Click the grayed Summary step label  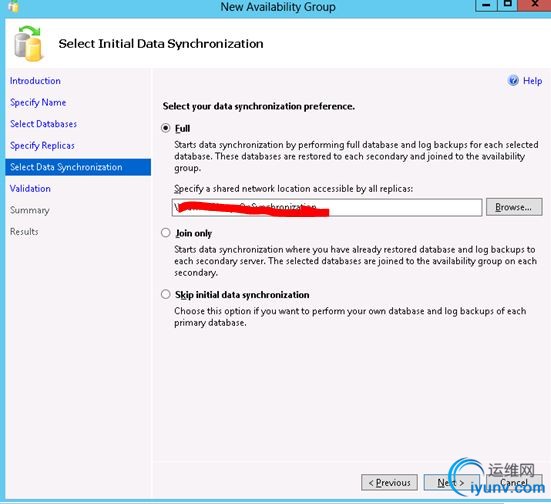point(30,210)
